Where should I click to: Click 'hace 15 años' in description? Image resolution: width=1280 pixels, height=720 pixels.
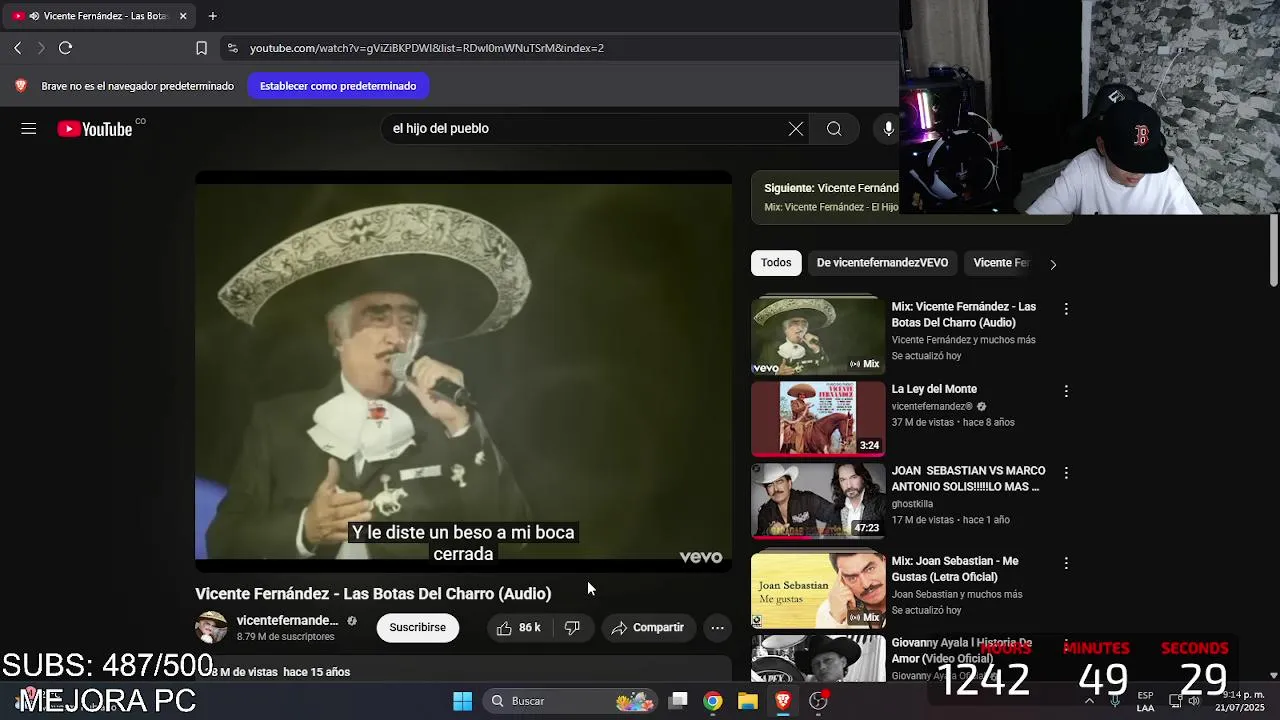click(316, 672)
